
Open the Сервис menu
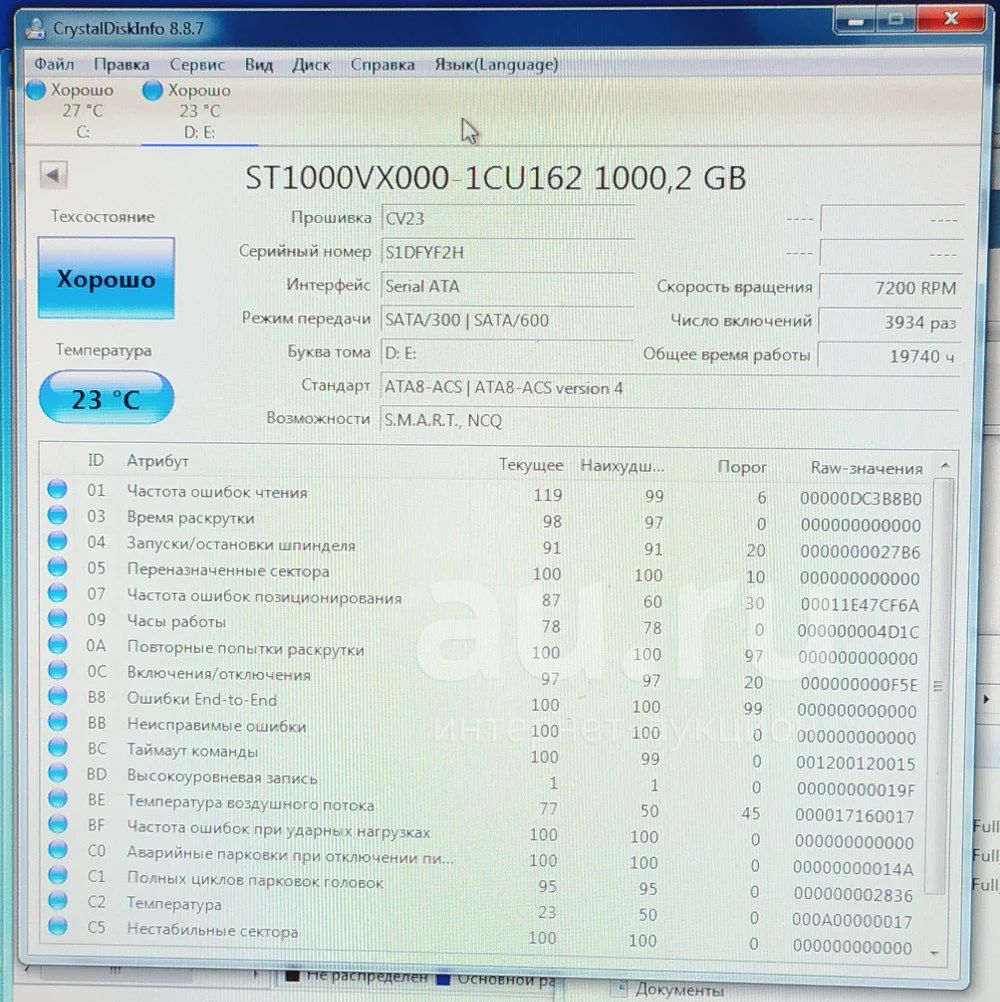pos(197,65)
